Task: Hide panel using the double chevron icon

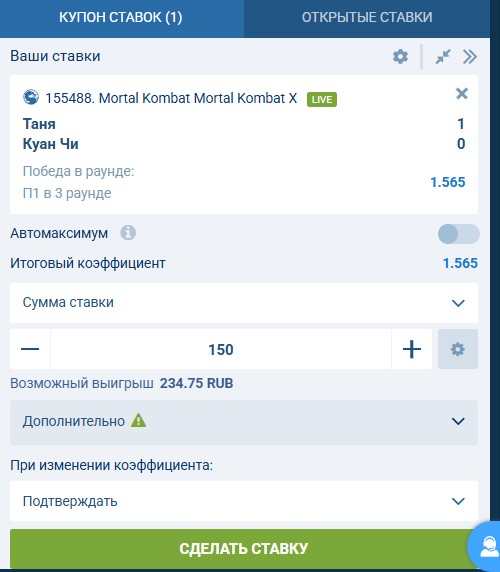Action: (470, 57)
